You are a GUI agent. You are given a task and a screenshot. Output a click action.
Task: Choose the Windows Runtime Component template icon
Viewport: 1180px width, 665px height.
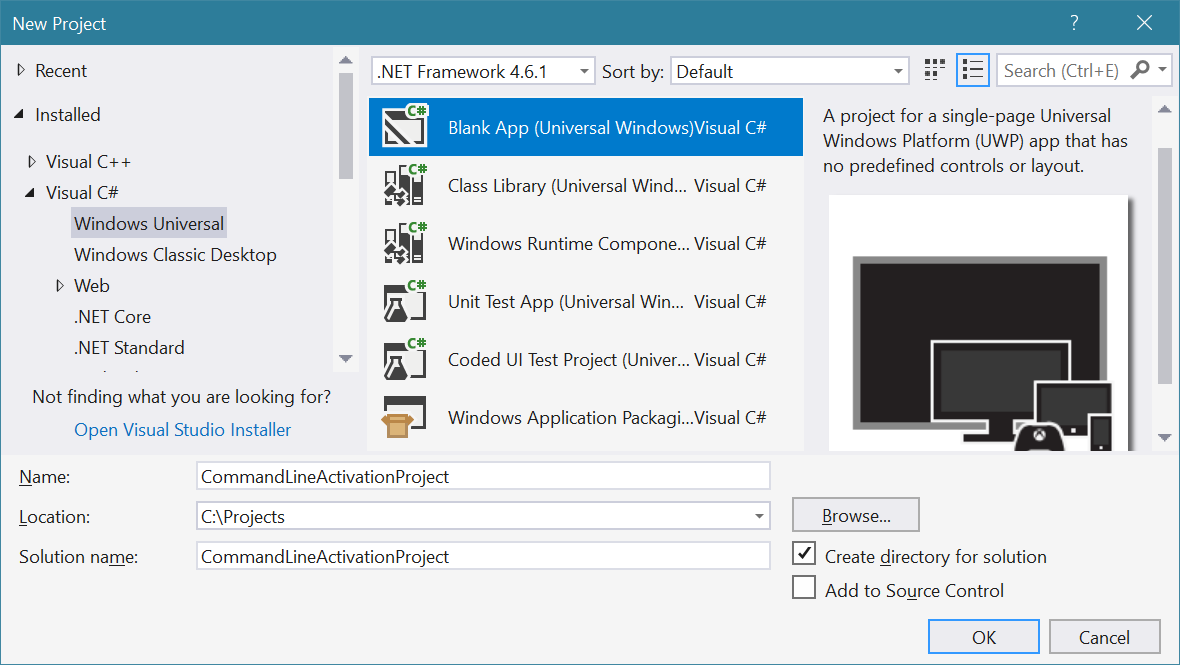point(405,243)
